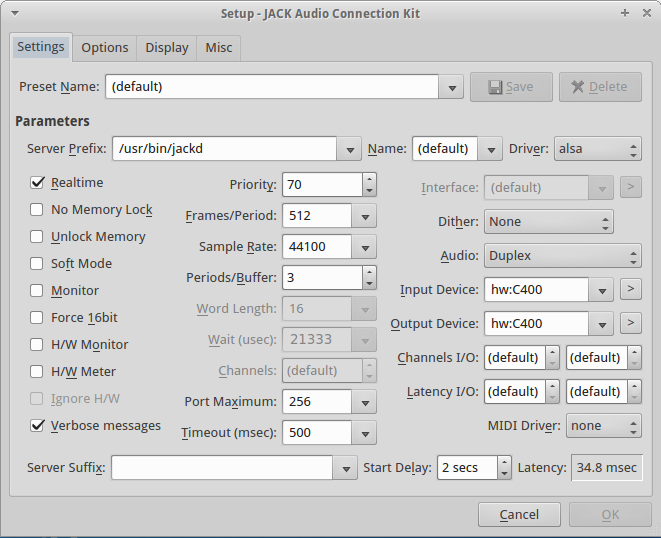Image resolution: width=661 pixels, height=538 pixels.
Task: Click the Output Device browse arrow button
Action: [x=631, y=323]
